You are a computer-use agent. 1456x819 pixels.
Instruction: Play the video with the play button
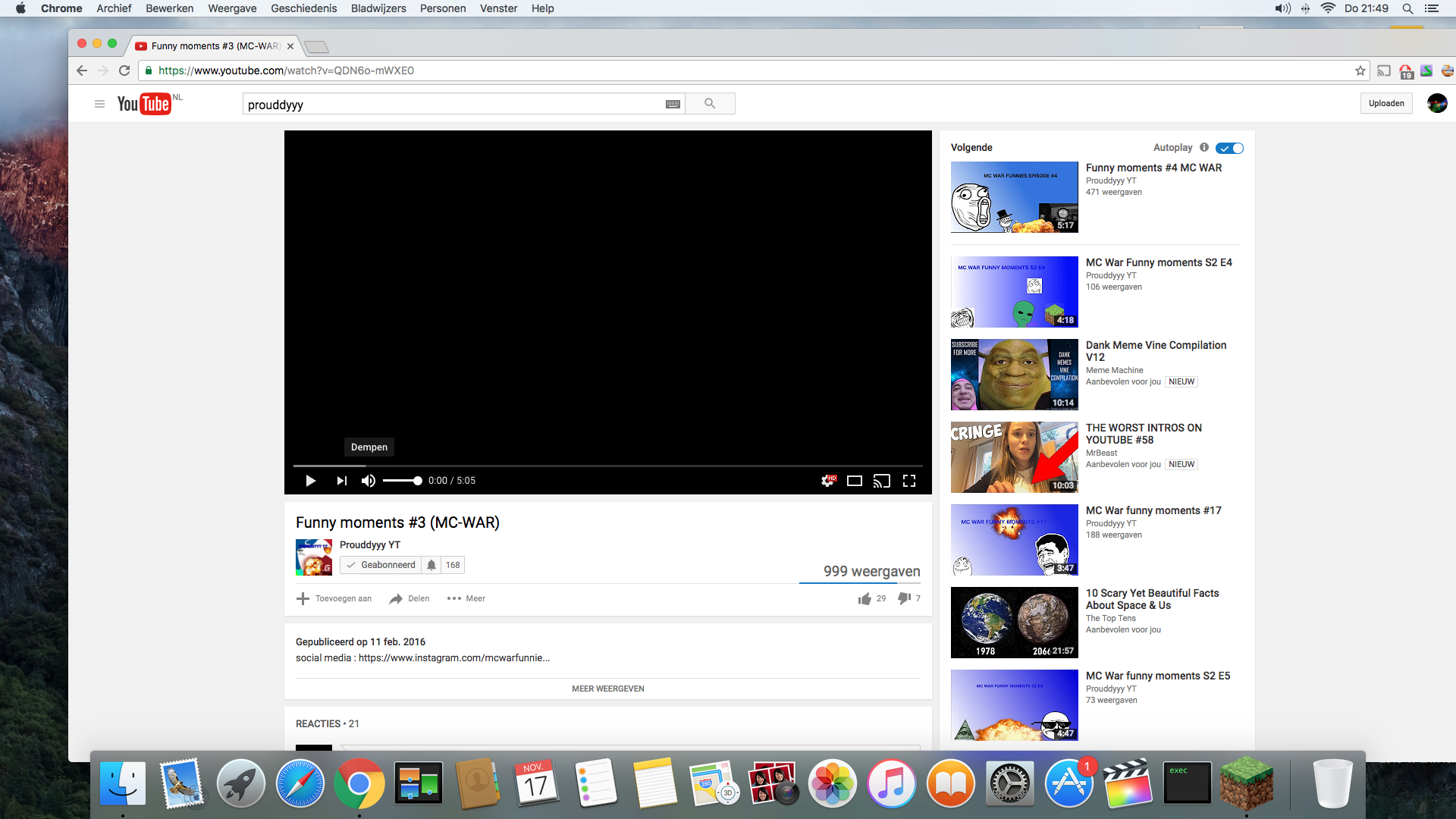tap(310, 481)
